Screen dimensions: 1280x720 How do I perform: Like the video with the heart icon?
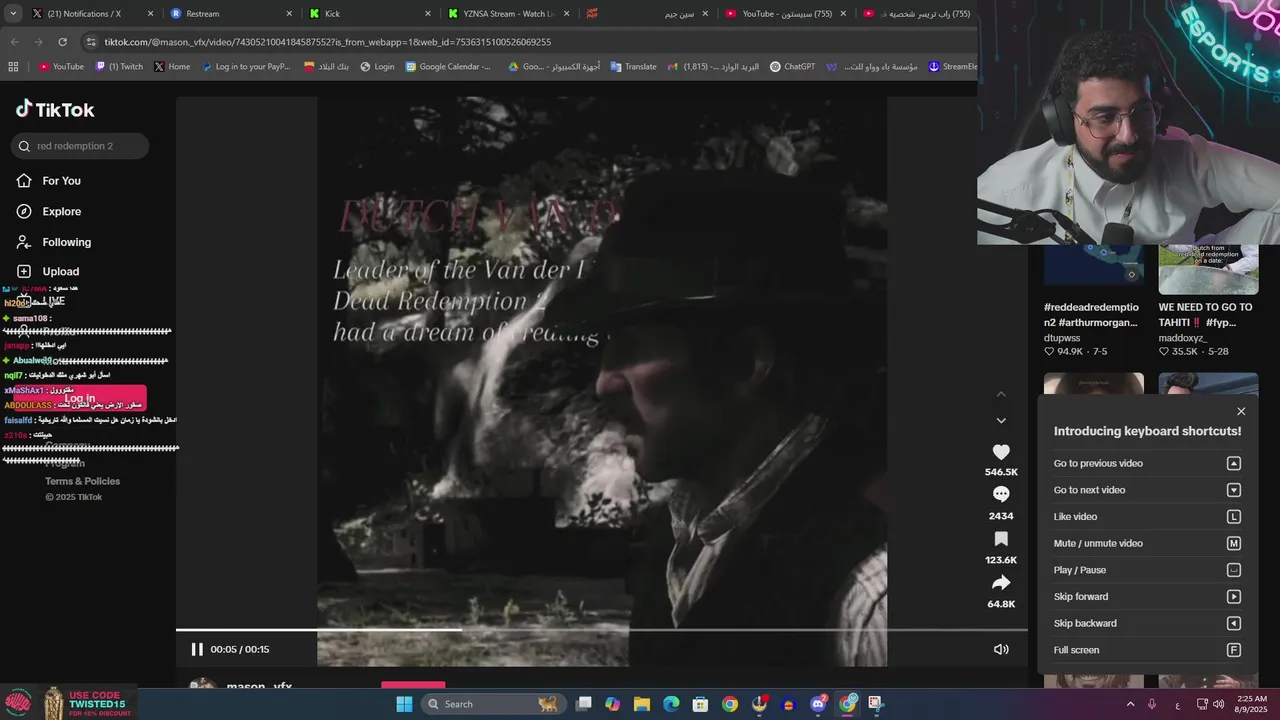[x=1001, y=452]
